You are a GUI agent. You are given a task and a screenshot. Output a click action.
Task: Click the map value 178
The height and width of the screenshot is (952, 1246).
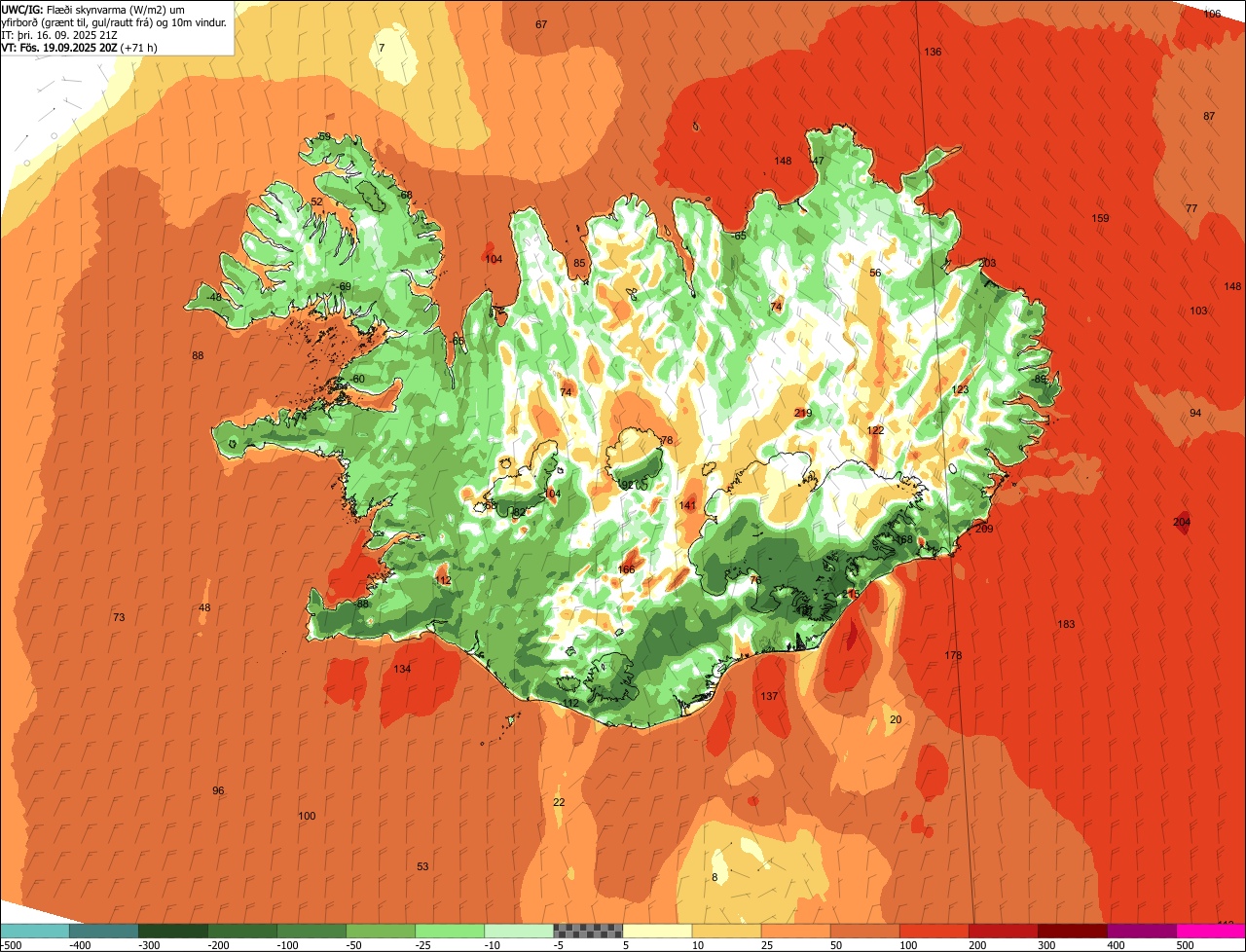point(953,656)
